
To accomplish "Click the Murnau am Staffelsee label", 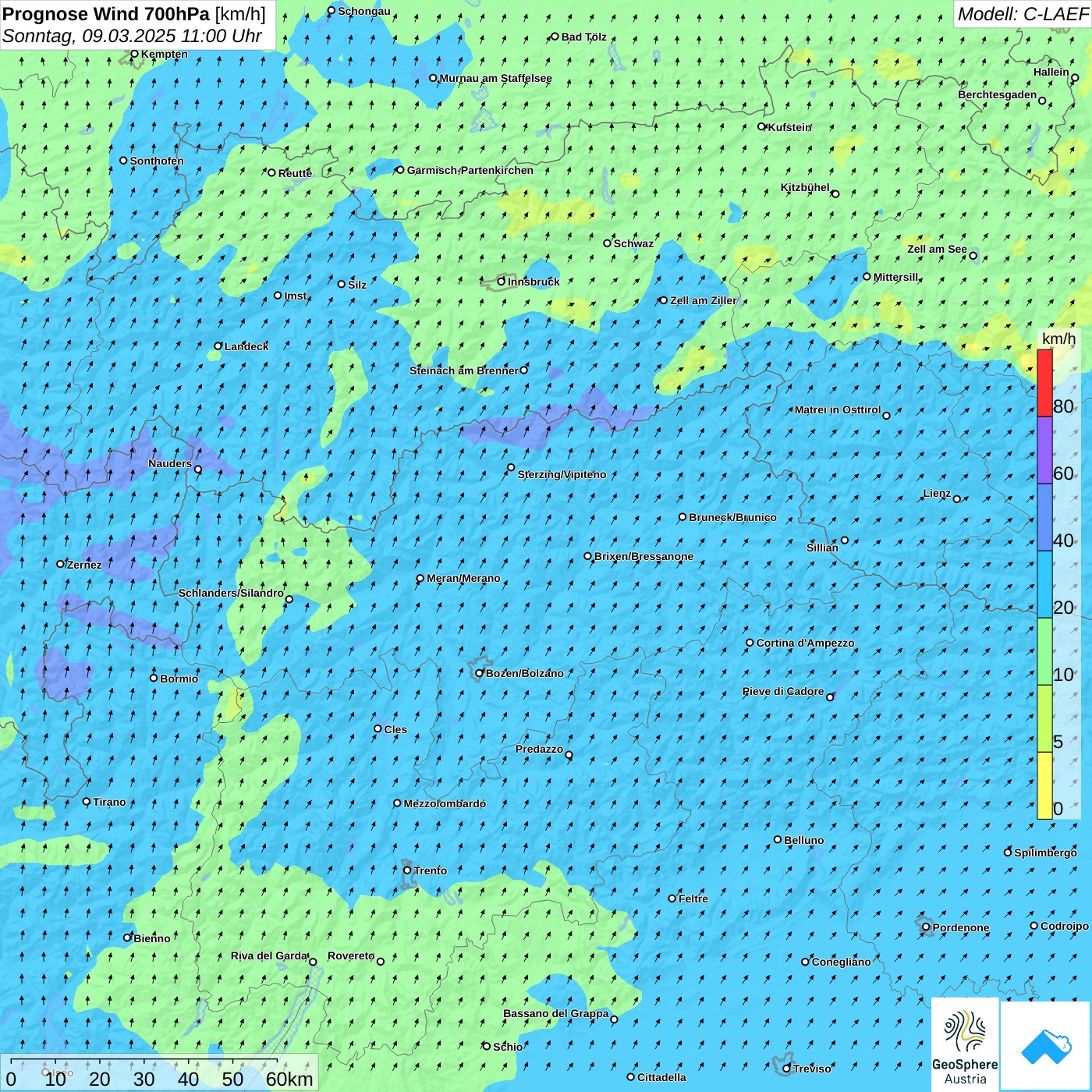I will (x=495, y=78).
